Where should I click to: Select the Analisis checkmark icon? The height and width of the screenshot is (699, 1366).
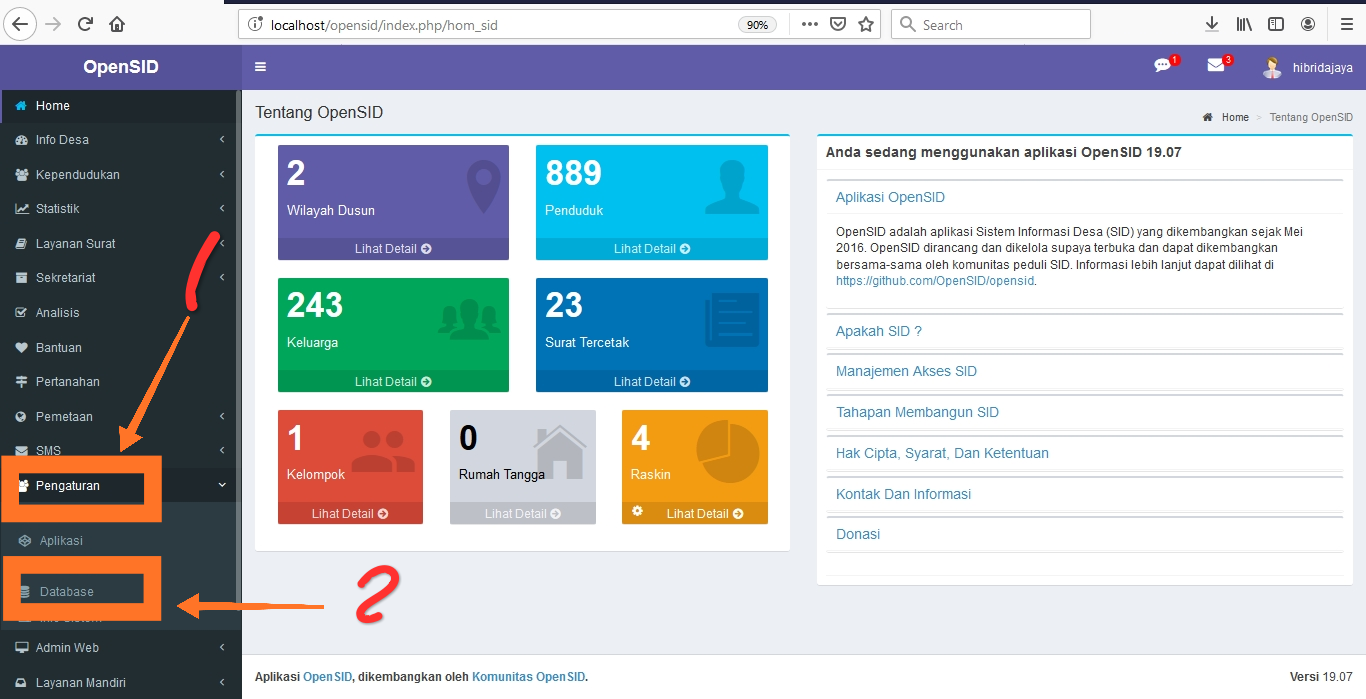click(x=21, y=313)
